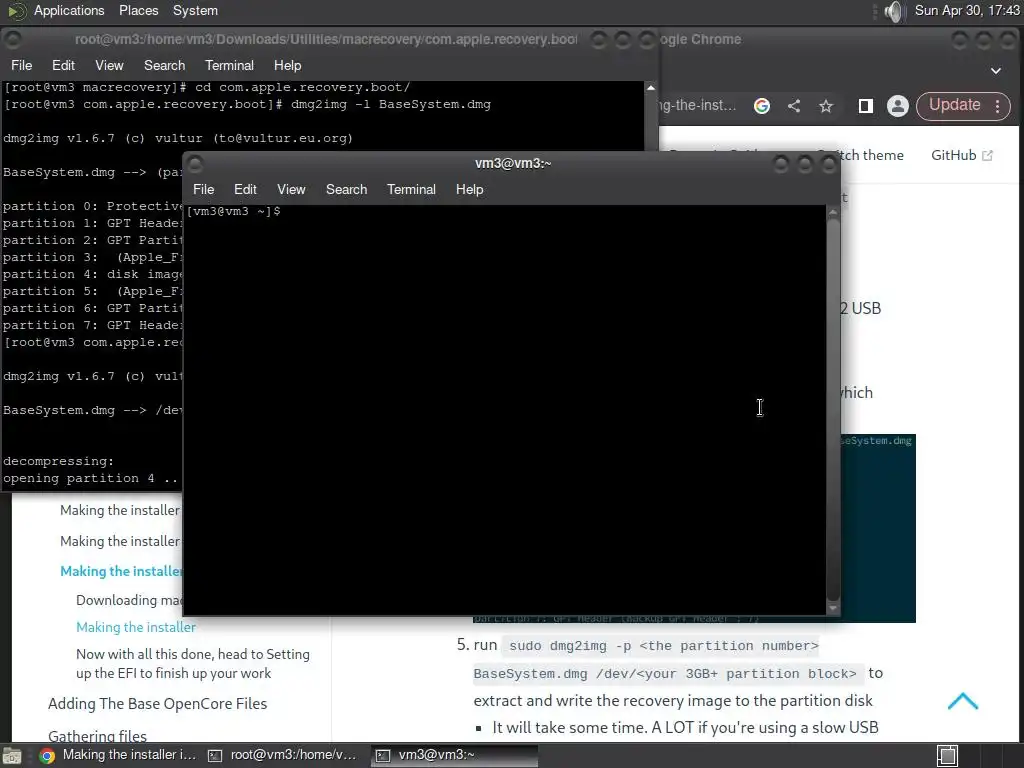Open Edit menu in vm3@vm3 terminal
This screenshot has width=1024, height=768.
(x=245, y=189)
